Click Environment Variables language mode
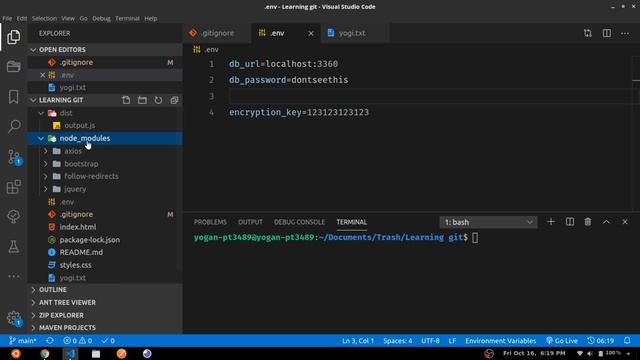Image resolution: width=640 pixels, height=360 pixels. click(x=500, y=340)
